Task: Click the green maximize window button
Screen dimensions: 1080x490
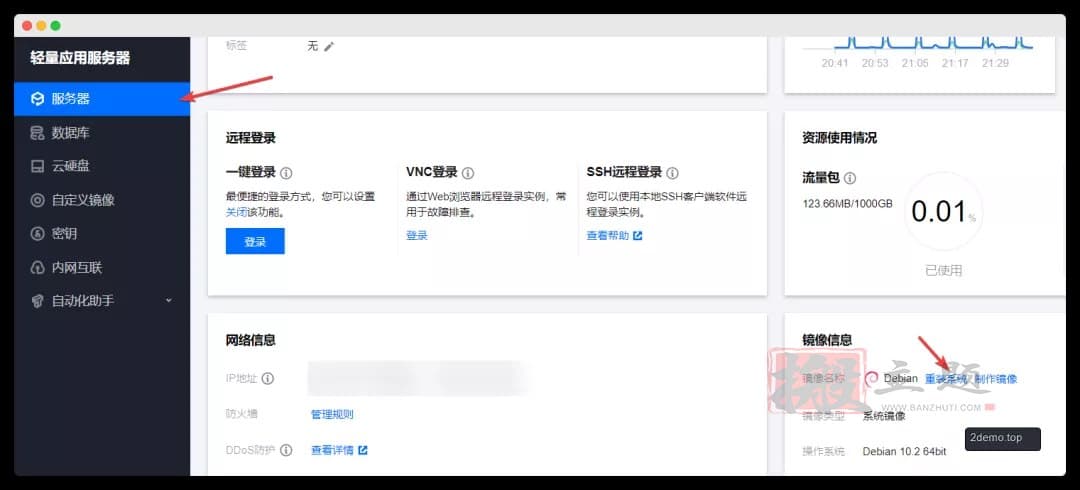Action: 56,25
